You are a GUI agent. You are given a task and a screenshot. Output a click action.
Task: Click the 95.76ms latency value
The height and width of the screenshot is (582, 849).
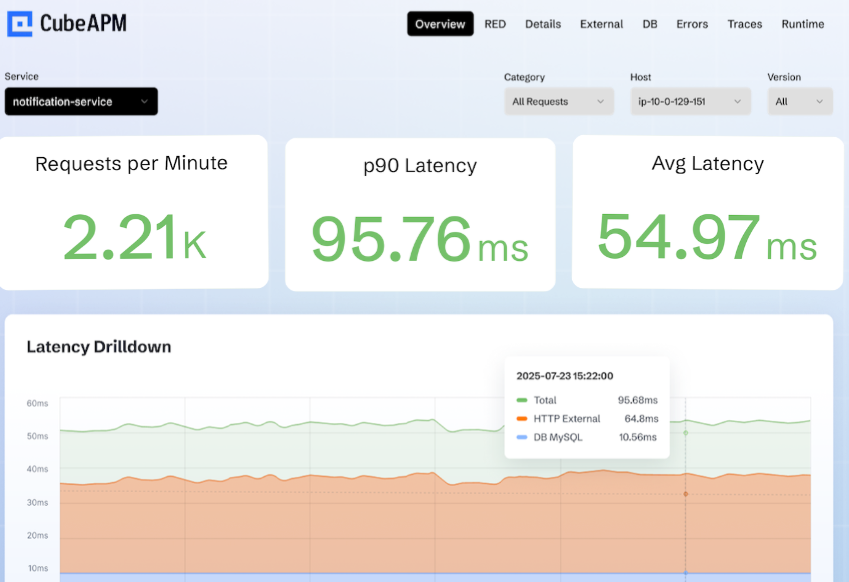coord(420,239)
